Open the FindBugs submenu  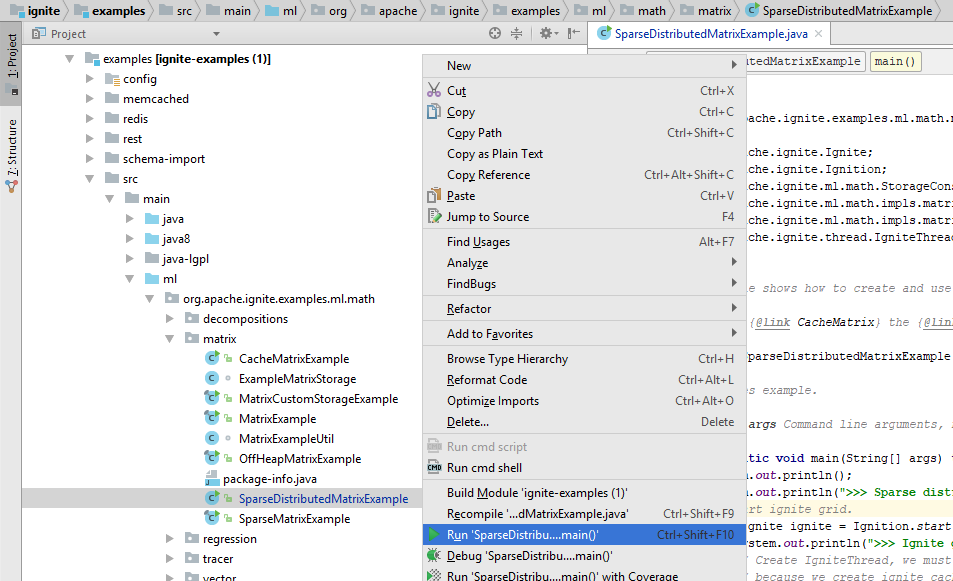584,283
